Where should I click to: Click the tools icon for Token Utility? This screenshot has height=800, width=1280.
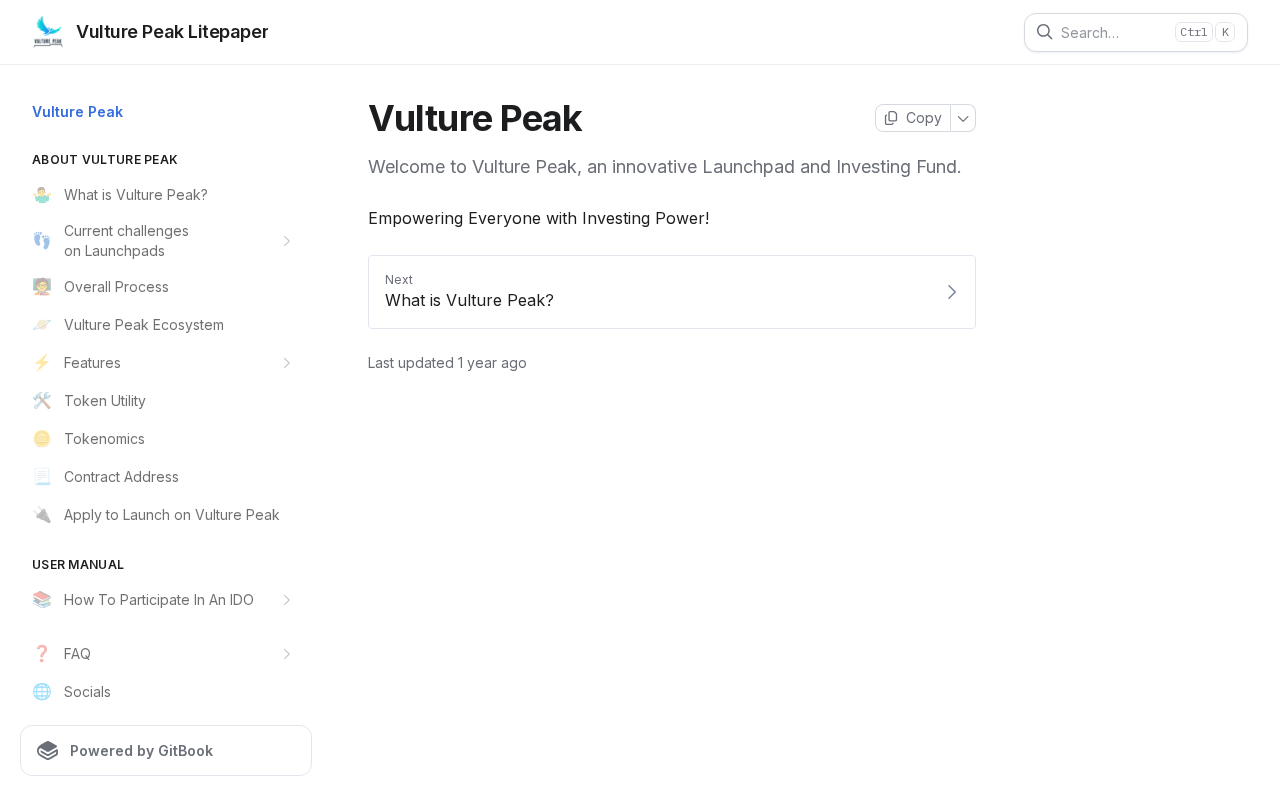[41, 401]
